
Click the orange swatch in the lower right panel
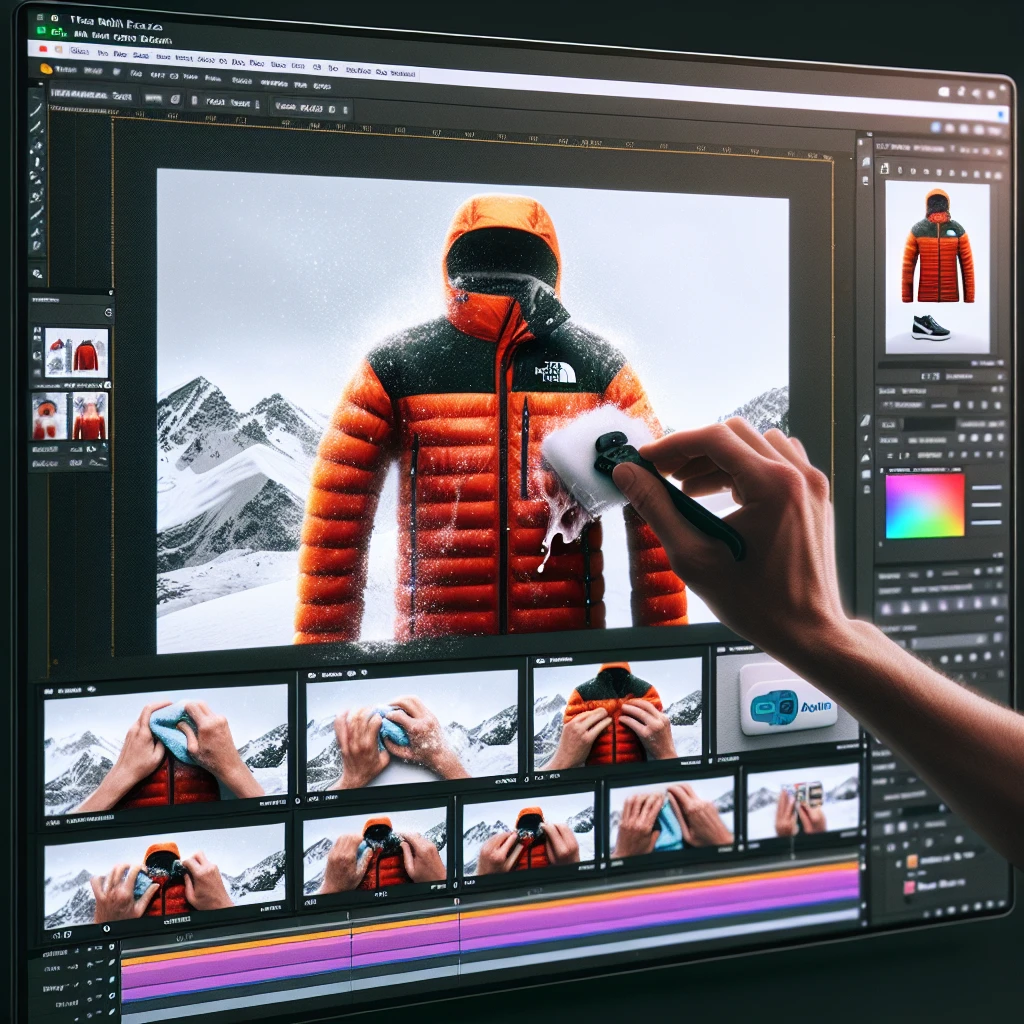[x=912, y=862]
